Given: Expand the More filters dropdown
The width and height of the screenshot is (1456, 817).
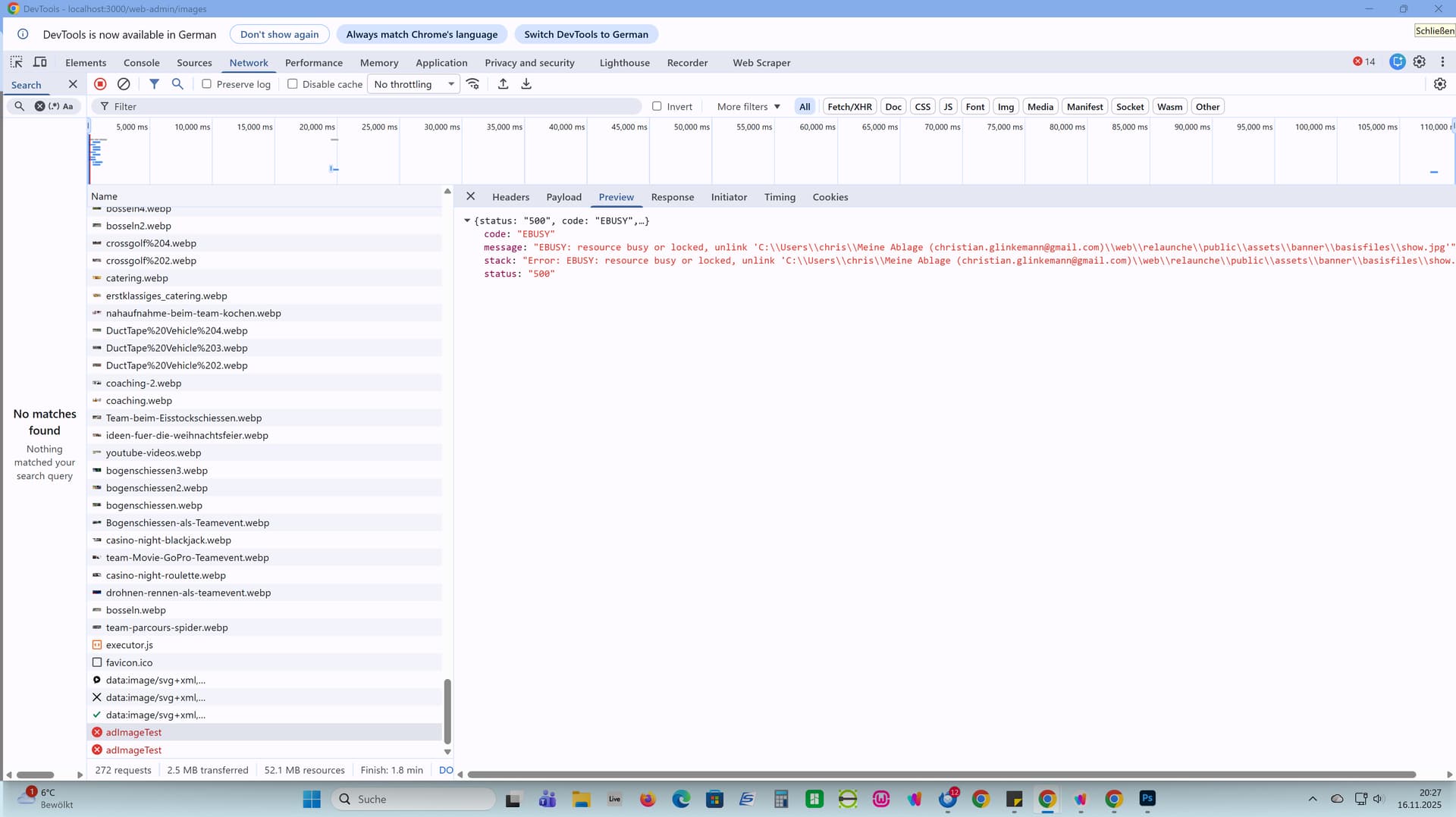Looking at the screenshot, I should click(748, 107).
